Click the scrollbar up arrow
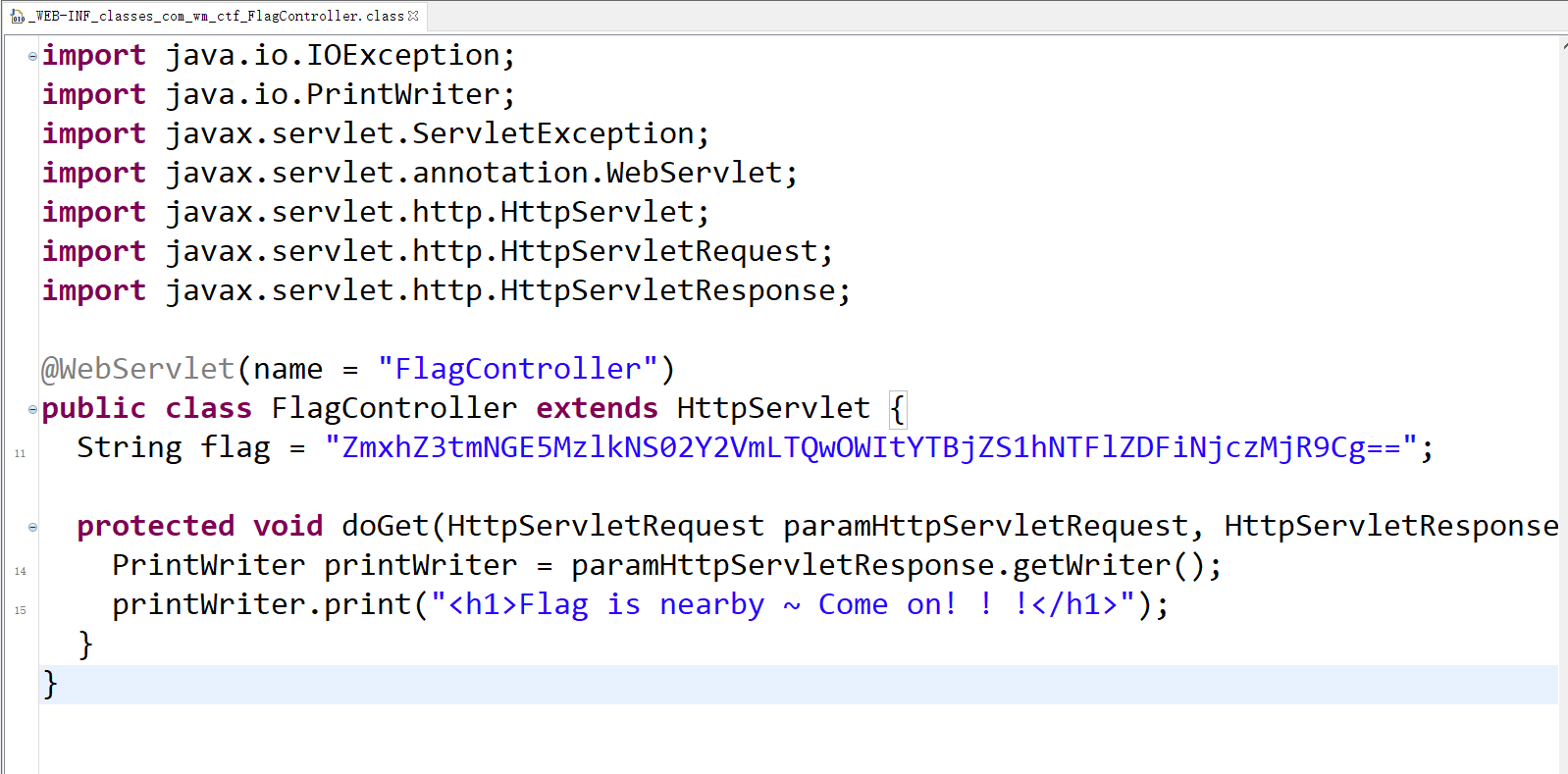Image resolution: width=1568 pixels, height=774 pixels. click(1563, 45)
